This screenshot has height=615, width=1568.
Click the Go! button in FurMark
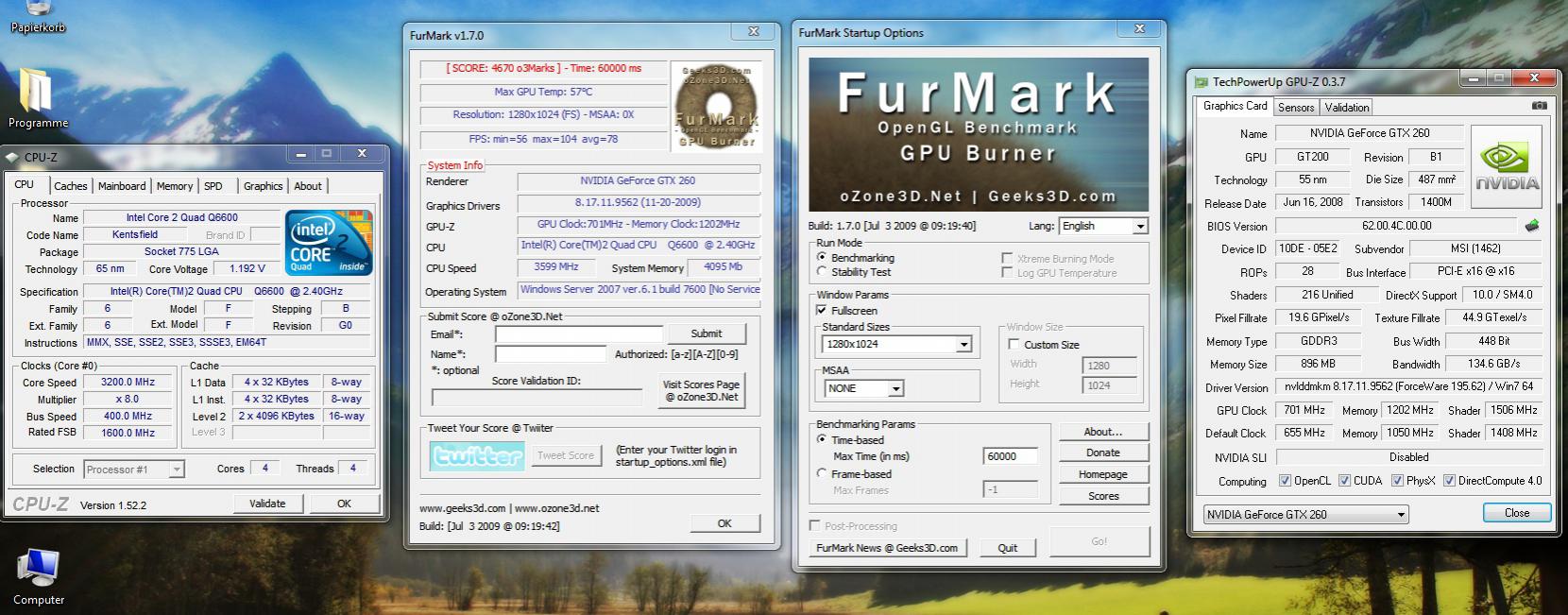[x=1099, y=541]
